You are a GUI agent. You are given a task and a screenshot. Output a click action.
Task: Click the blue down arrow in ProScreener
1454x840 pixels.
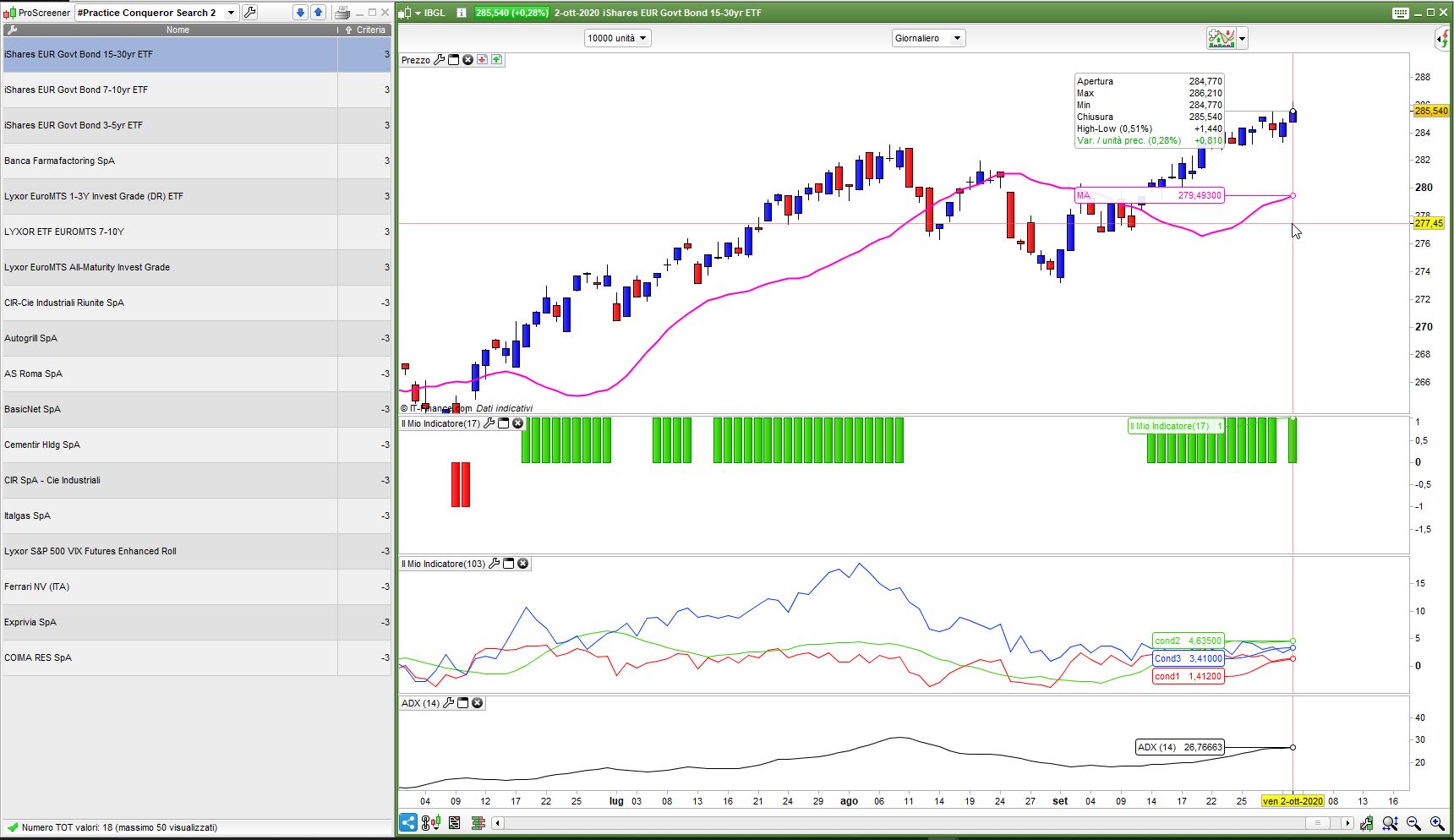click(300, 13)
